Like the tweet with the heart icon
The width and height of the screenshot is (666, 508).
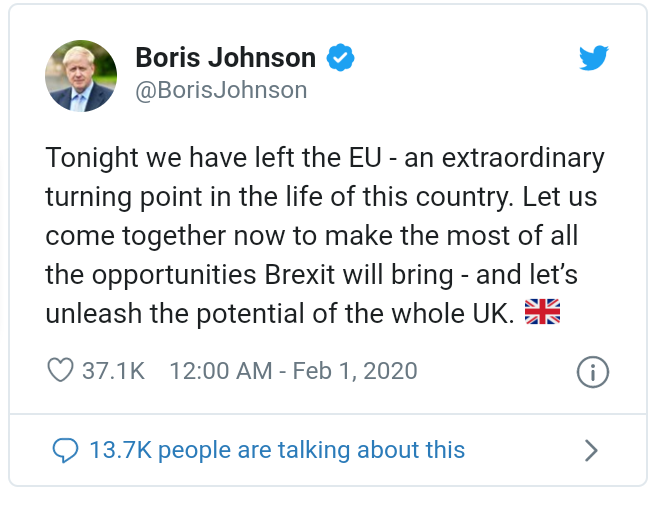point(61,370)
